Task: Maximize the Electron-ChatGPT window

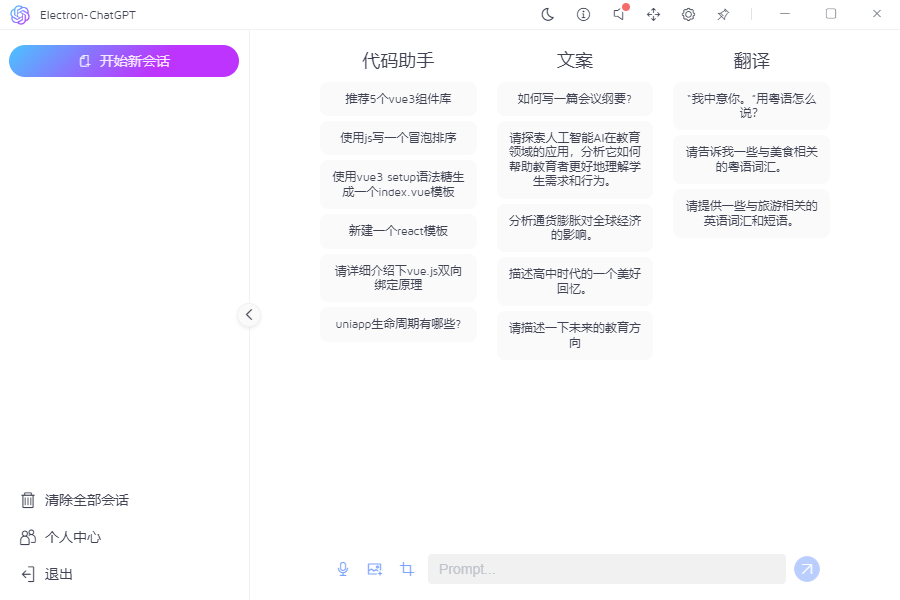Action: click(831, 14)
